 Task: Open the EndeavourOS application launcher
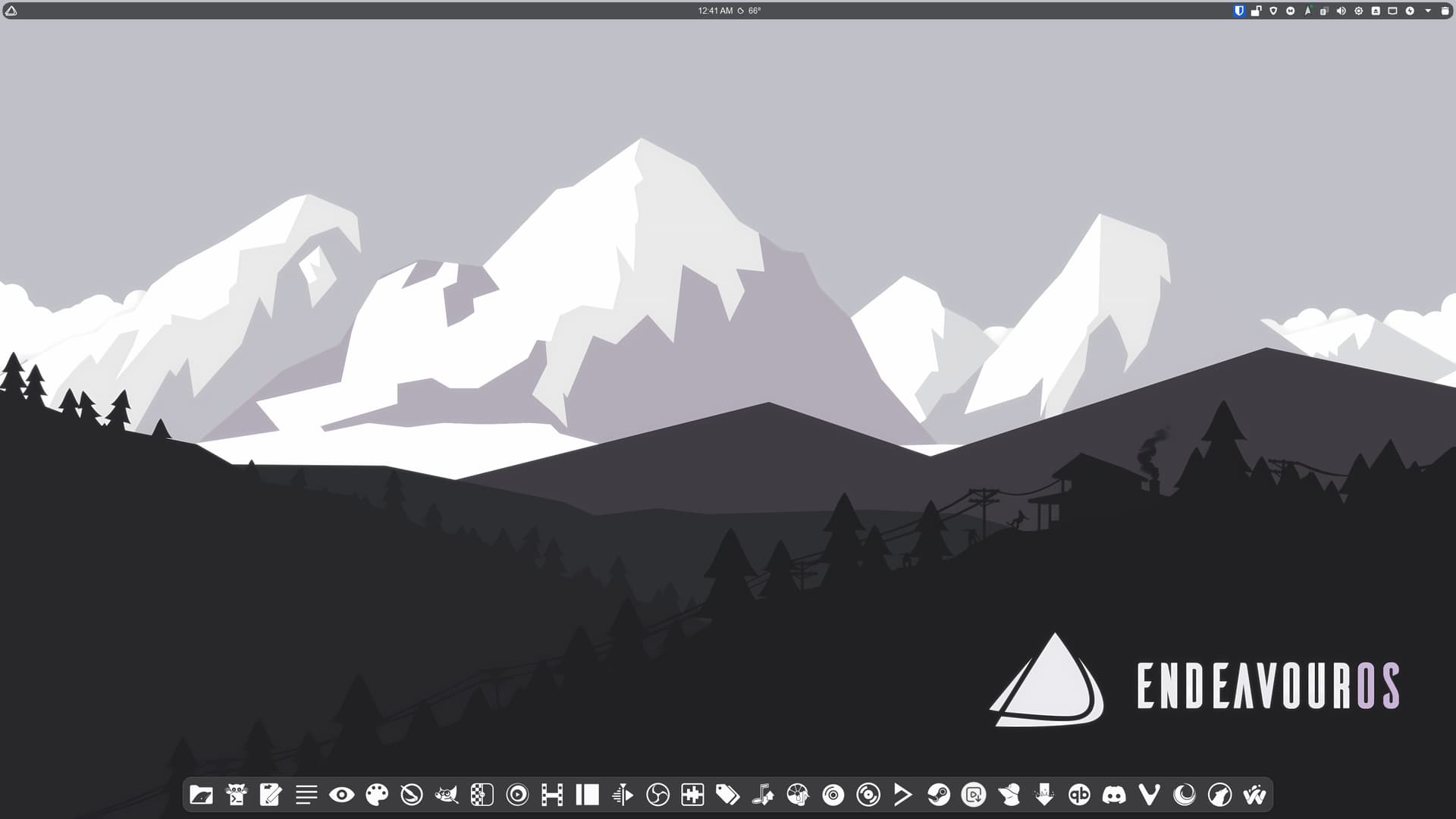pyautogui.click(x=11, y=11)
